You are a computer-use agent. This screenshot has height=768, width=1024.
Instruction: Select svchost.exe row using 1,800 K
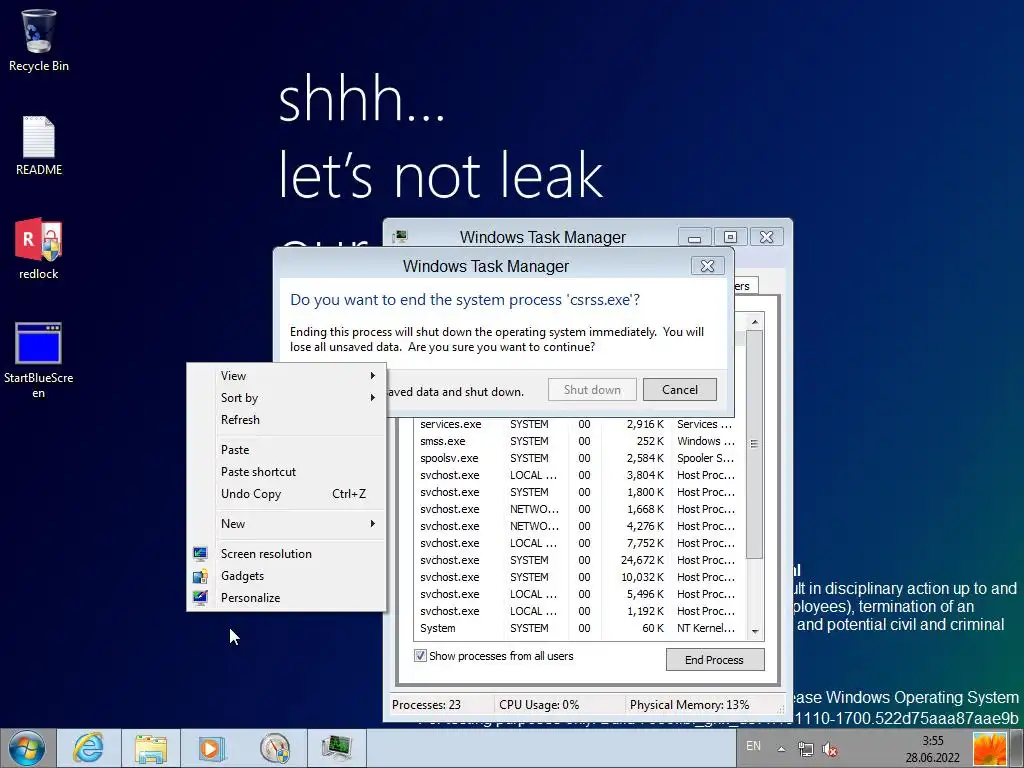pos(579,492)
